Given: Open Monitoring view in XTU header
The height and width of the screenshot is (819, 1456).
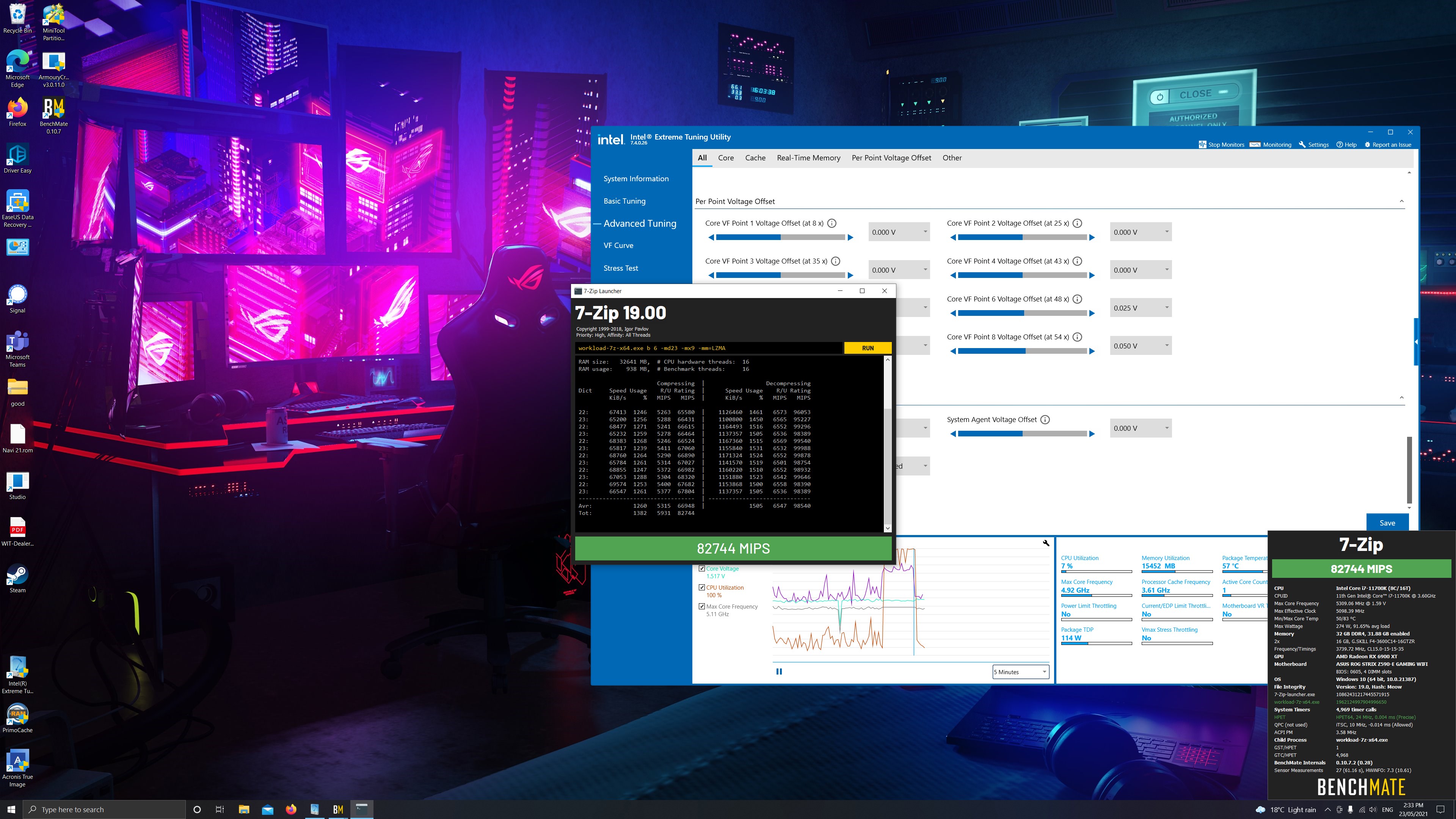Looking at the screenshot, I should [x=1271, y=145].
